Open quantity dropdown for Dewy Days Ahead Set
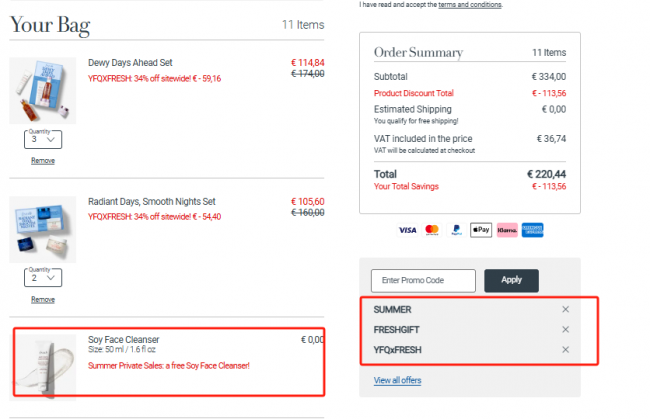The height and width of the screenshot is (419, 650). coord(43,139)
